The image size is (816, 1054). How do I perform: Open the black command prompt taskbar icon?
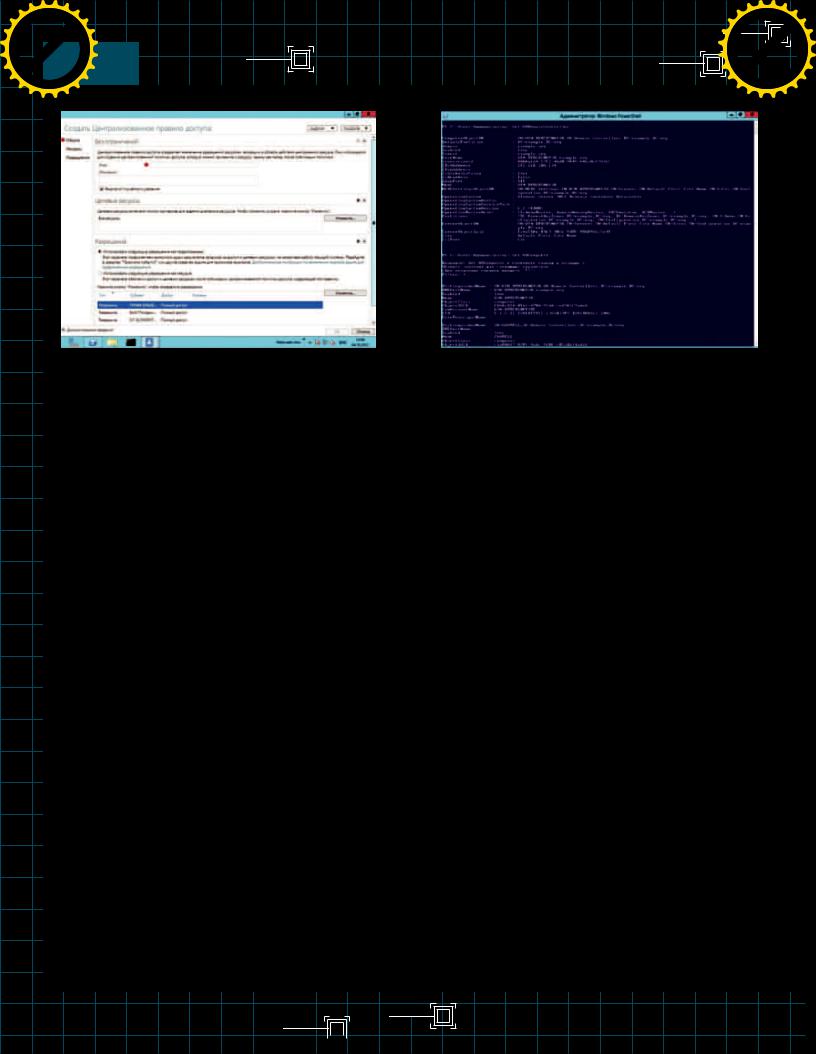[x=130, y=342]
